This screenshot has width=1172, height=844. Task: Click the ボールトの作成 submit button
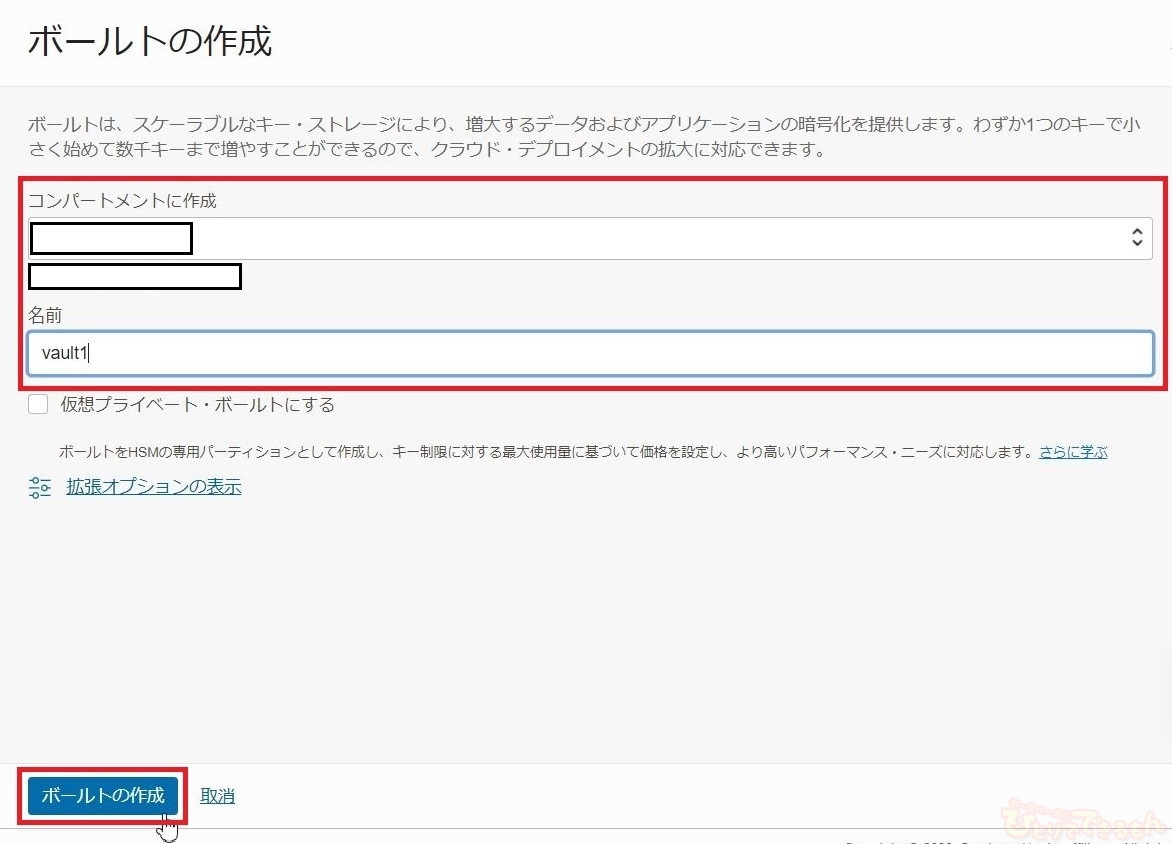tap(102, 796)
